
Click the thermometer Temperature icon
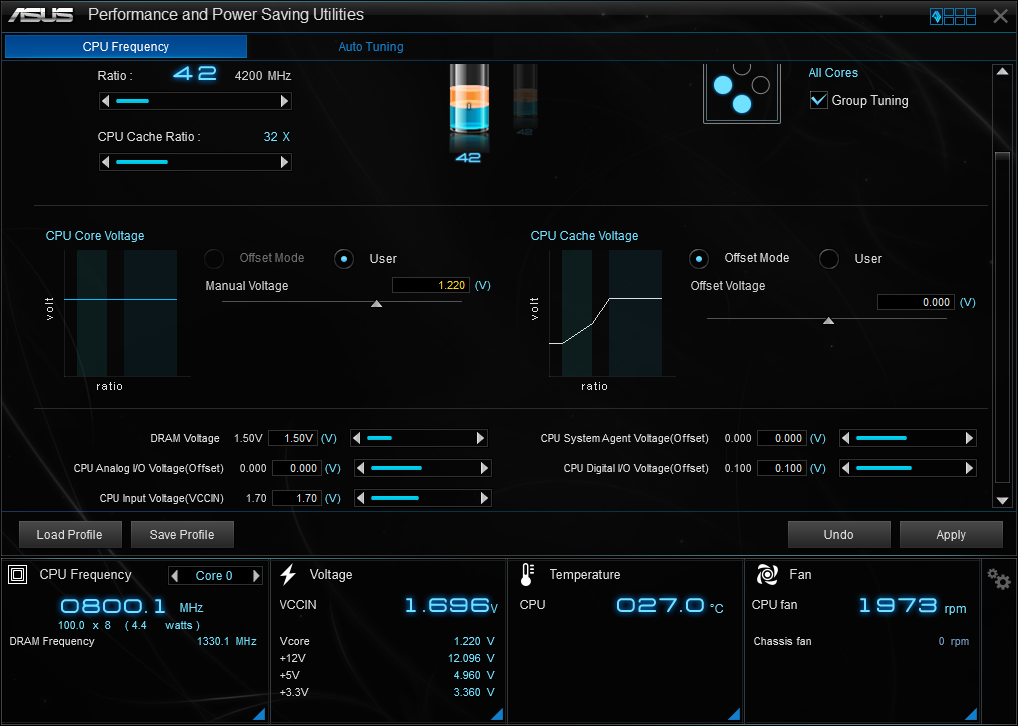click(527, 574)
